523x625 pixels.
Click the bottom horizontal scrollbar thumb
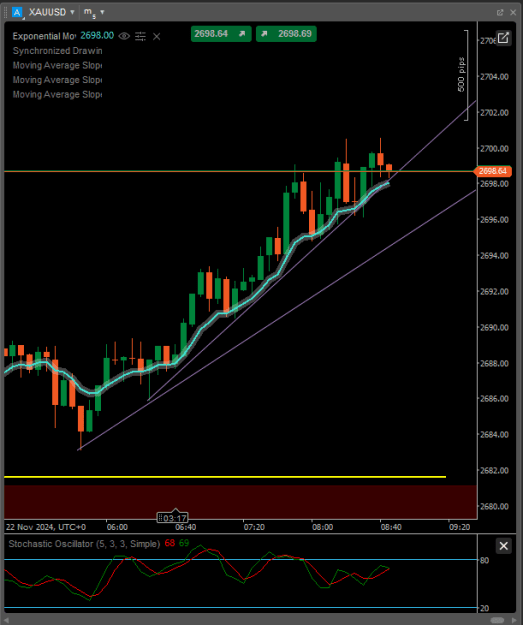click(x=497, y=620)
